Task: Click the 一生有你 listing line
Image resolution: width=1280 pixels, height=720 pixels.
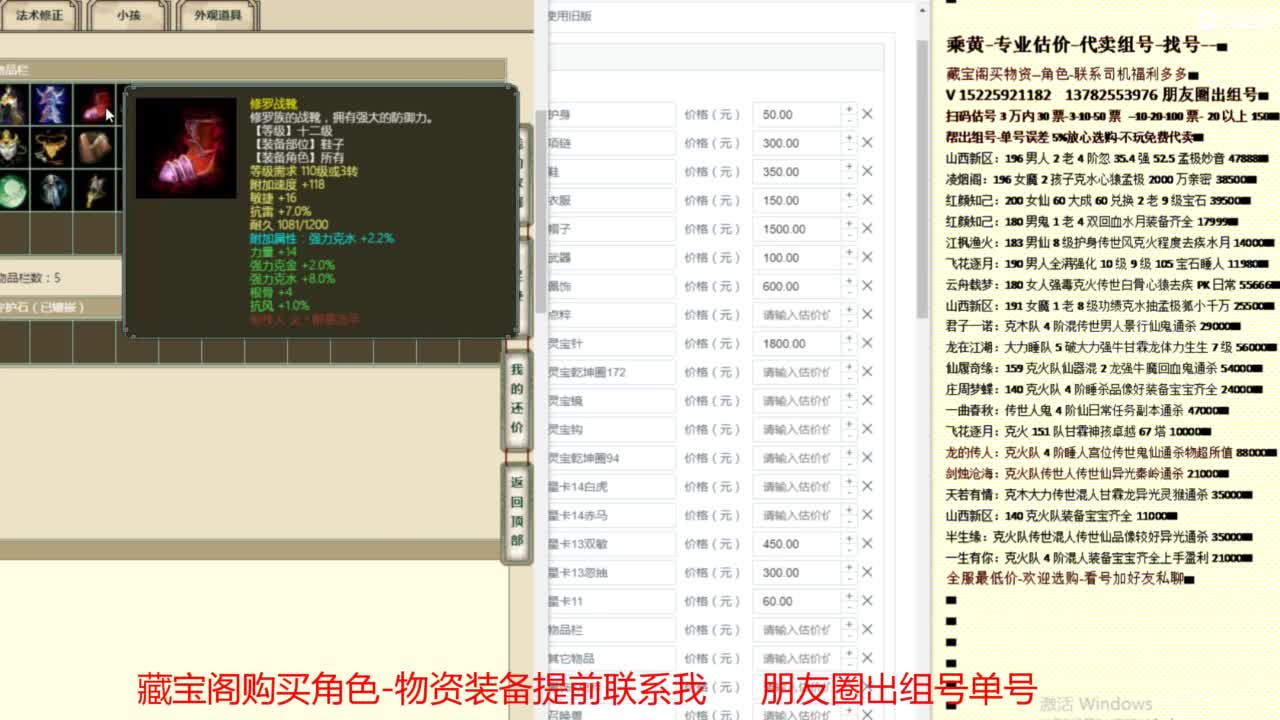Action: pos(1099,557)
